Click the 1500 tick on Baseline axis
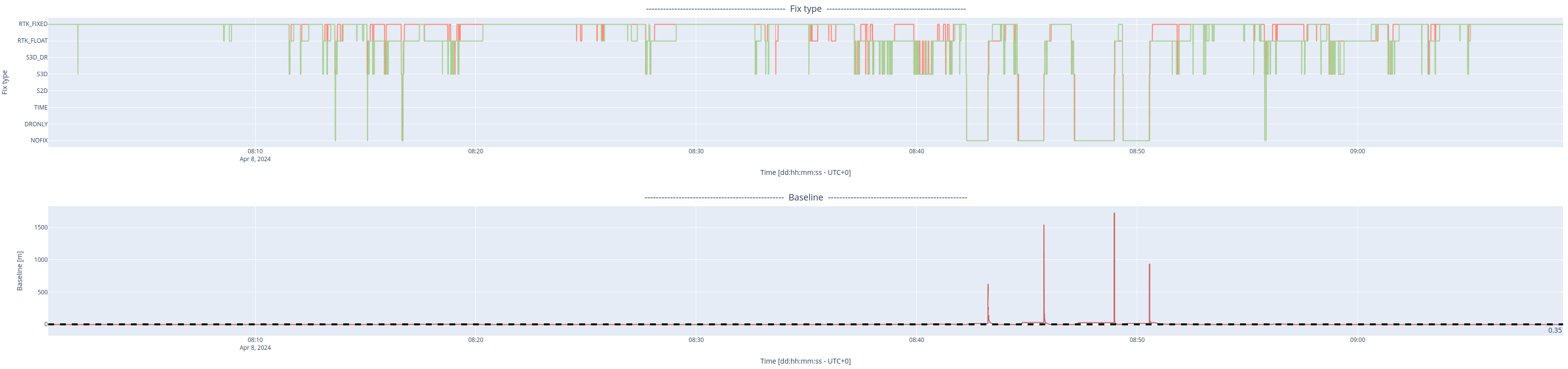The width and height of the screenshot is (1568, 369). [41, 227]
